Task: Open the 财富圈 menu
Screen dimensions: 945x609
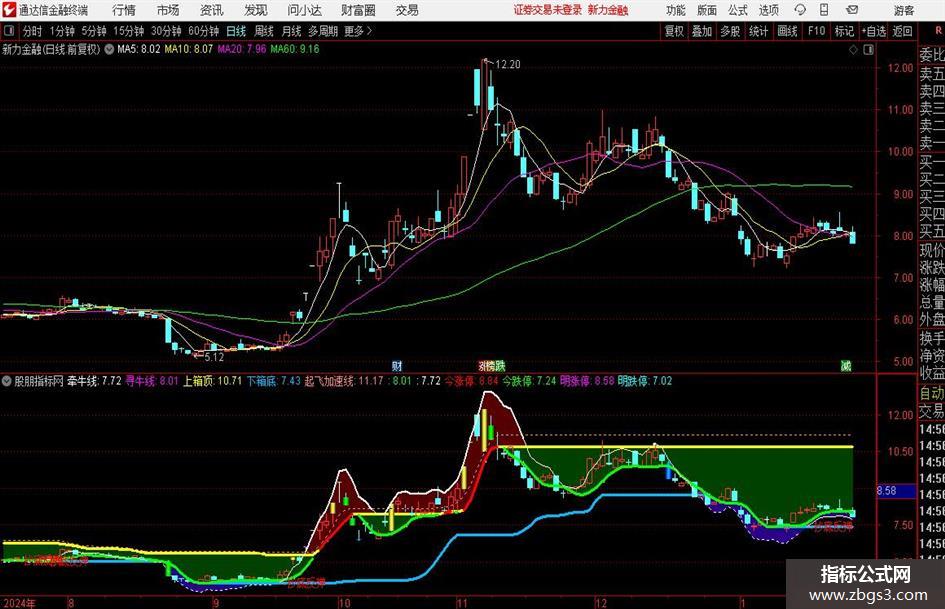Action: pos(358,10)
